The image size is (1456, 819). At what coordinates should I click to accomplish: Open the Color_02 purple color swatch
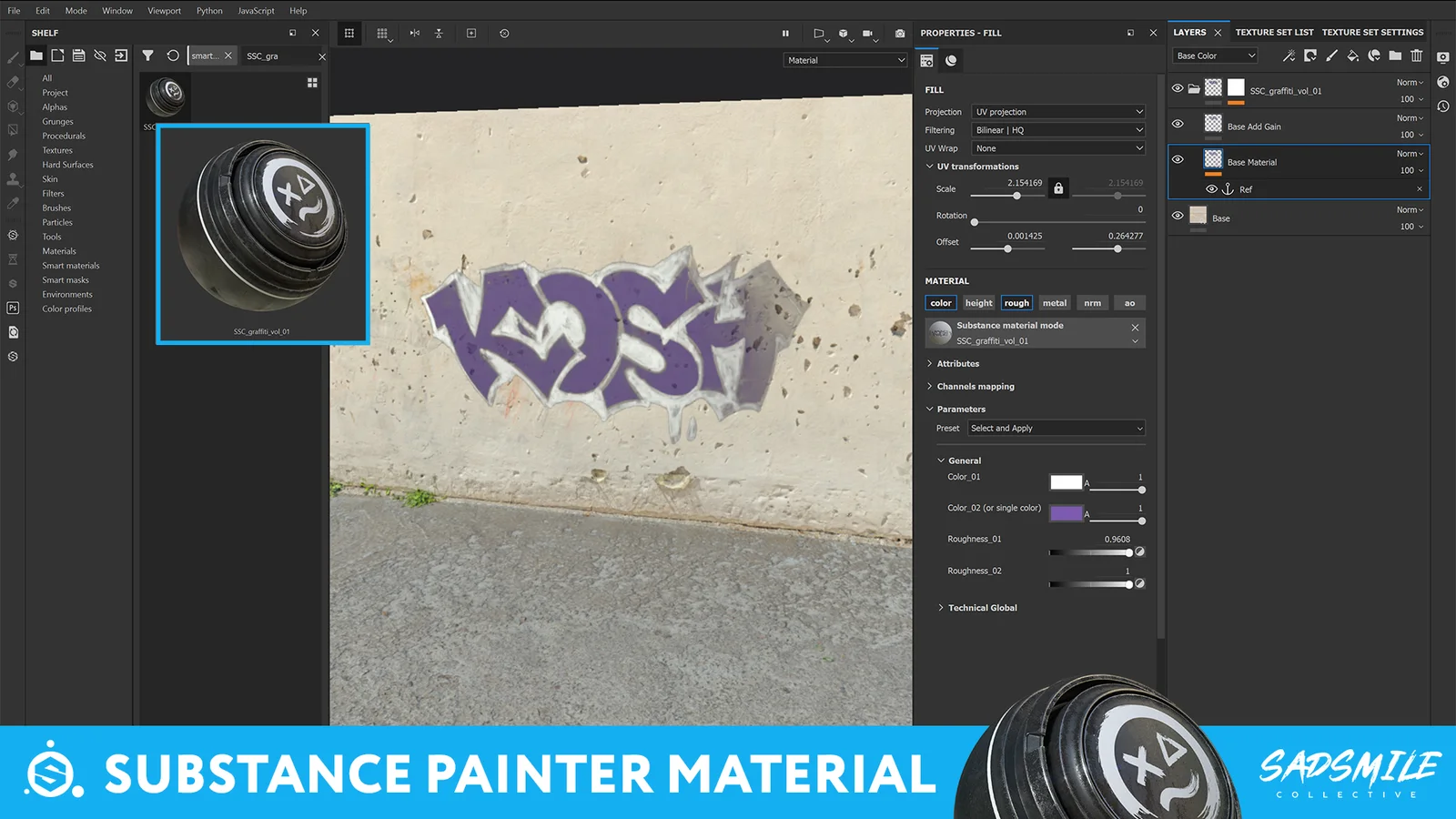(1066, 513)
